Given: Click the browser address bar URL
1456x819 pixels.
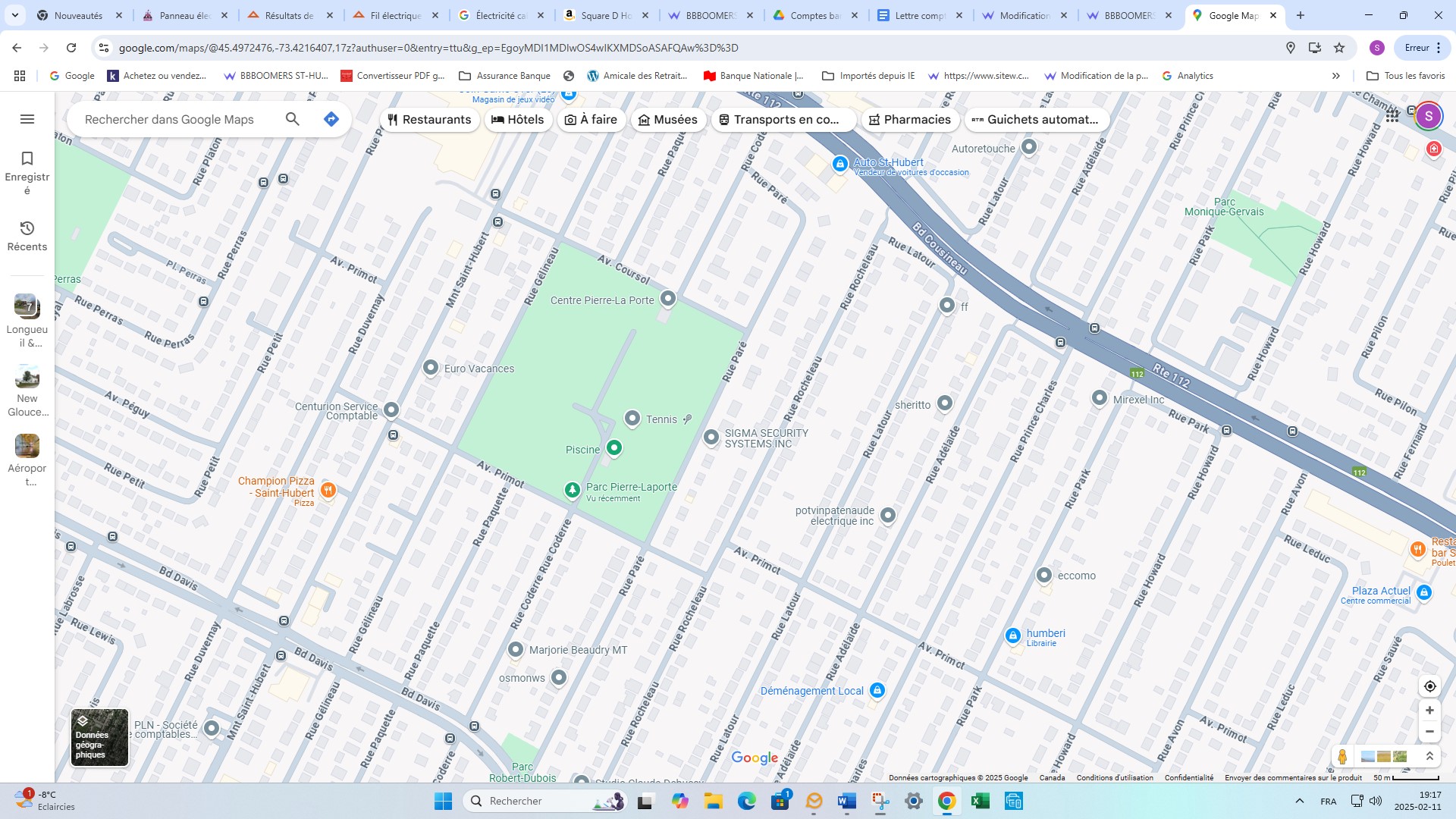Looking at the screenshot, I should pos(428,48).
